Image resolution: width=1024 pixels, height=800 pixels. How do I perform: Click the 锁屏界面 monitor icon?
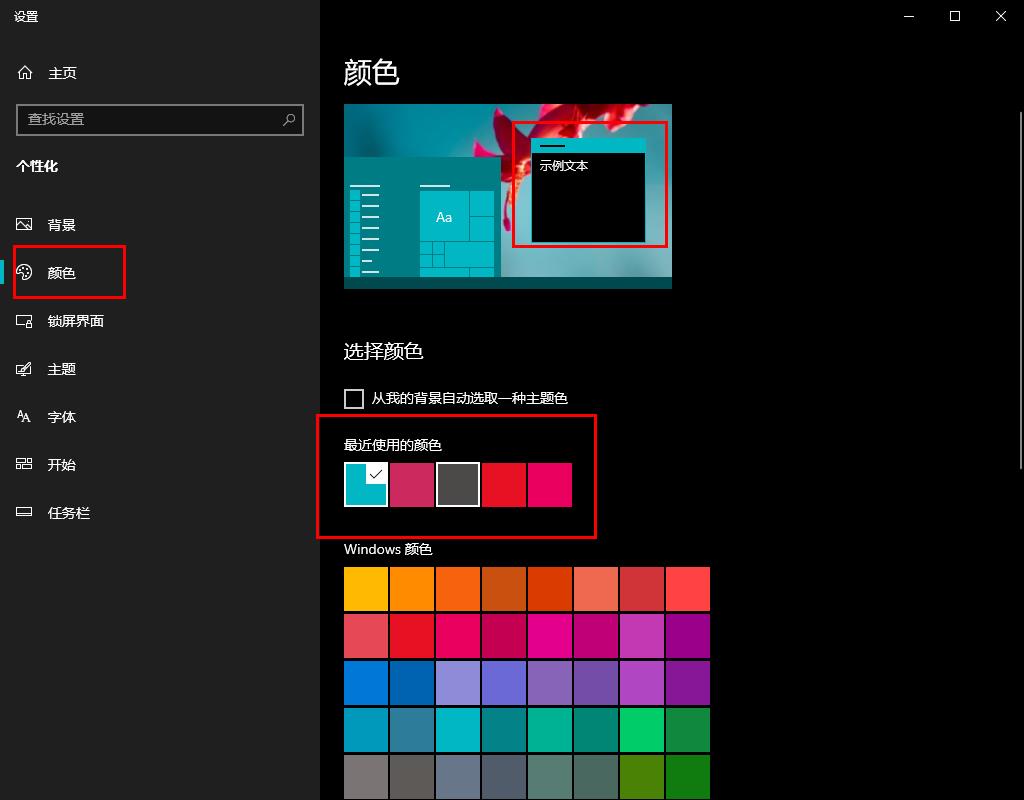(25, 321)
